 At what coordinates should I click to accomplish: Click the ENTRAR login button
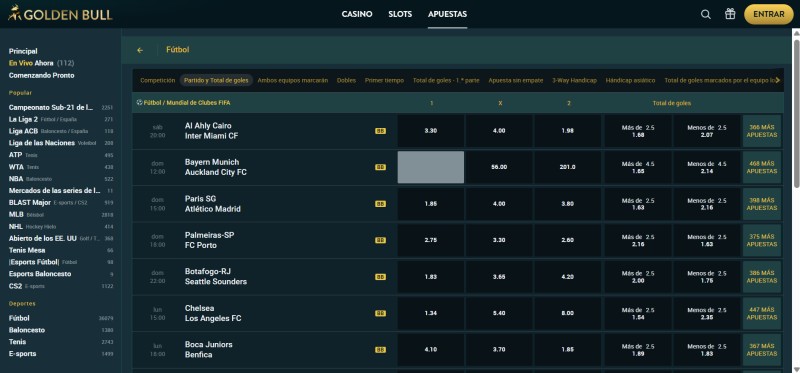[768, 14]
